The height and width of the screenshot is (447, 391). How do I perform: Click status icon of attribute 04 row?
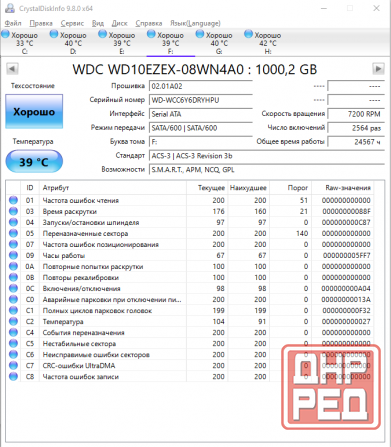pos(13,222)
